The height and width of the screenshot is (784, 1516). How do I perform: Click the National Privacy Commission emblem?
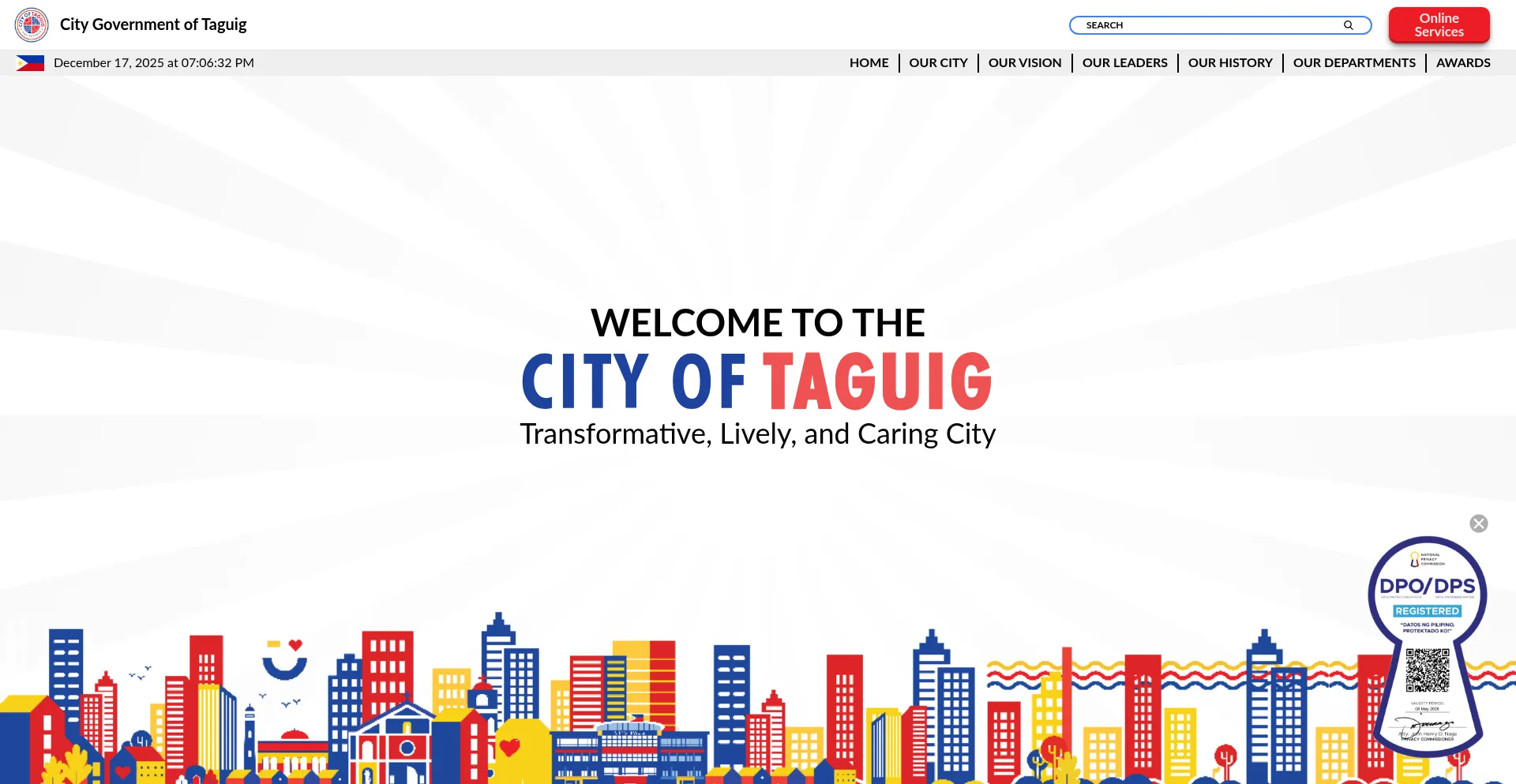pos(1426,558)
